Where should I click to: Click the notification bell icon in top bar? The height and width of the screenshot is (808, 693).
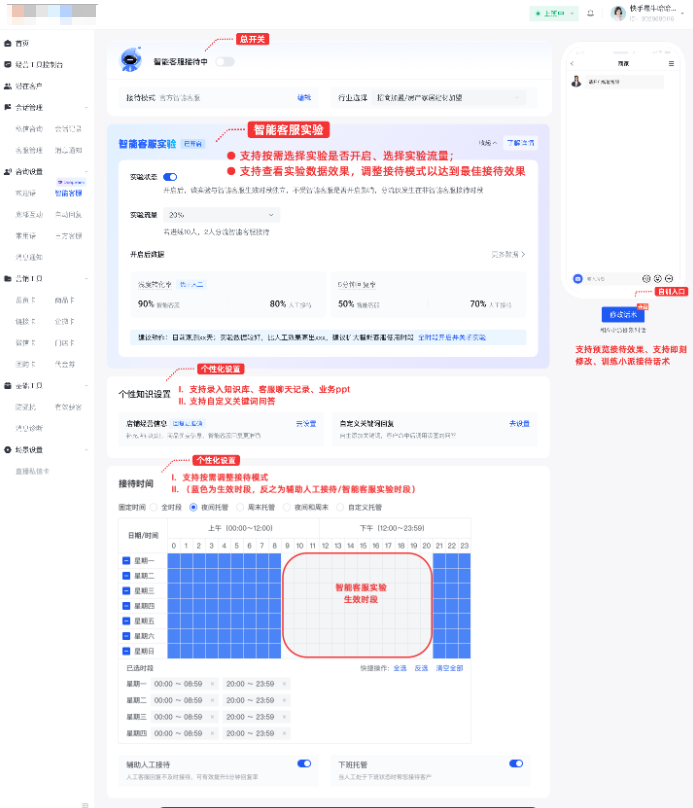click(x=590, y=13)
